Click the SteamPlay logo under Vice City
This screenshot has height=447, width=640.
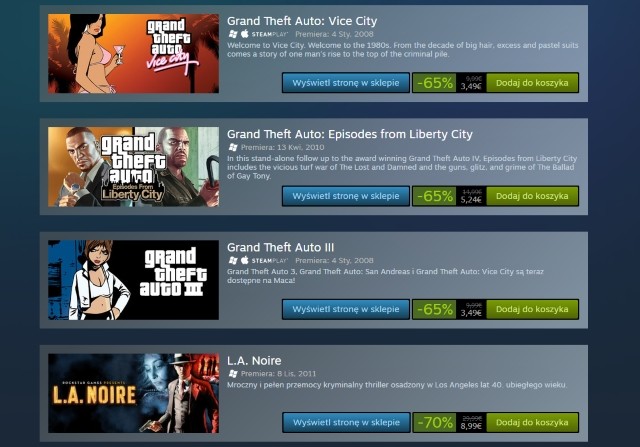pos(270,34)
